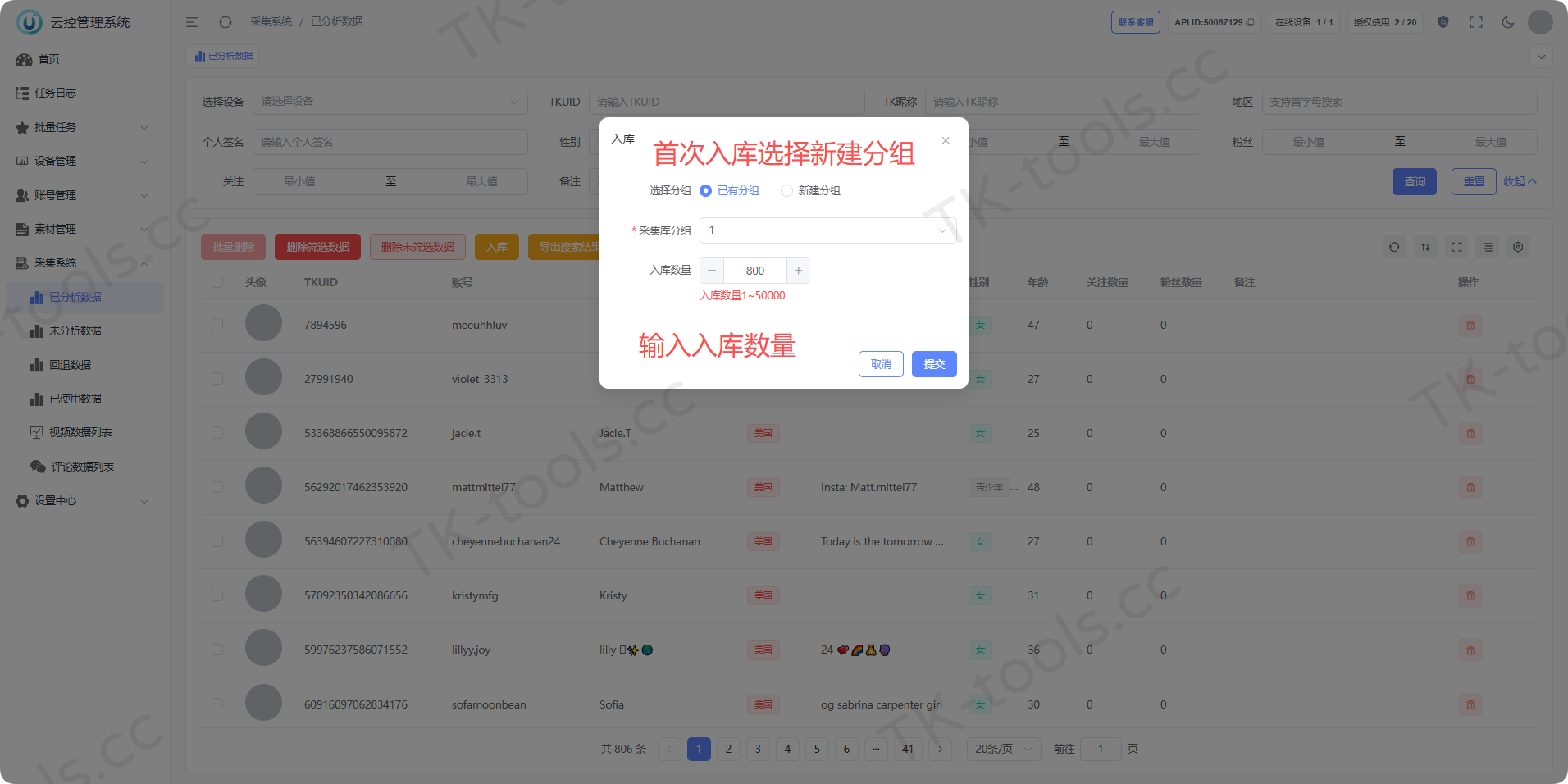Viewport: 1568px width, 784px height.
Task: Click the table sort arrows icon
Action: click(1425, 247)
